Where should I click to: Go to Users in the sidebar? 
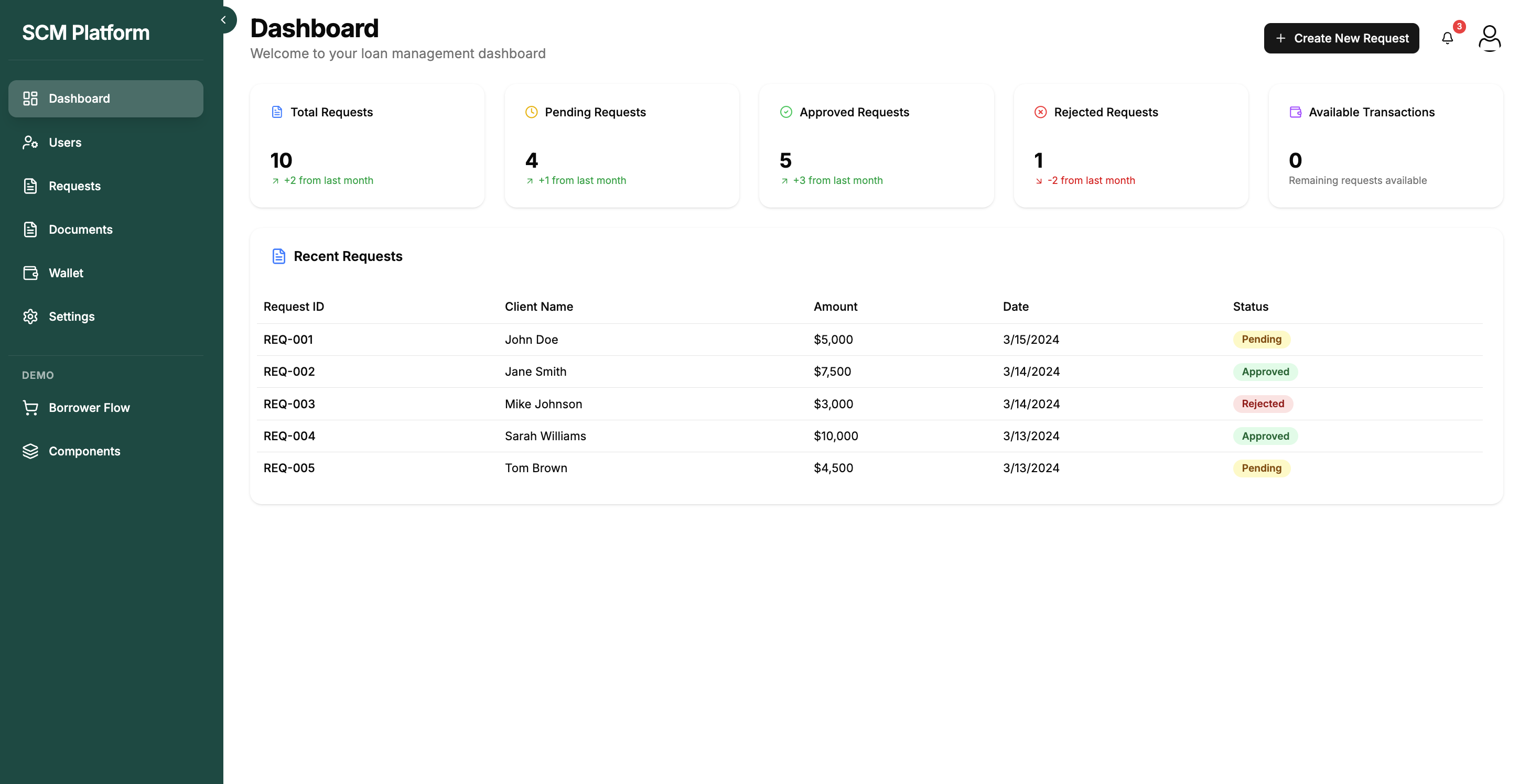(x=106, y=143)
